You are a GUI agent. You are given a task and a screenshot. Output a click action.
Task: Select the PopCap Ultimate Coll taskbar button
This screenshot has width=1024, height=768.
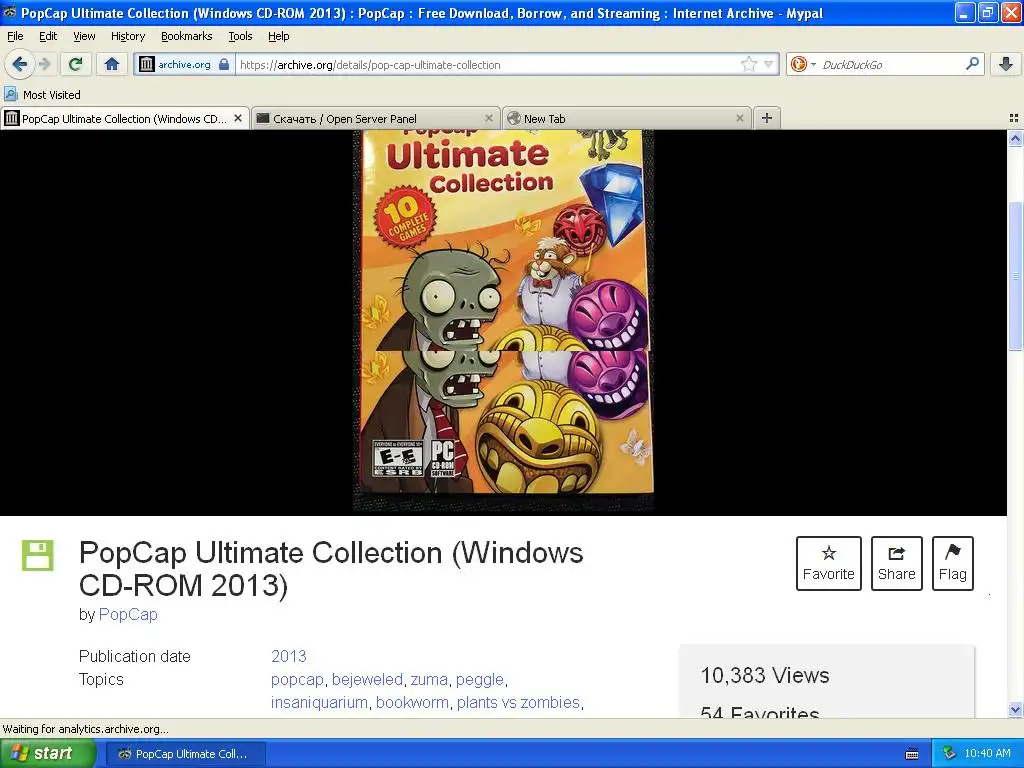[x=185, y=754]
